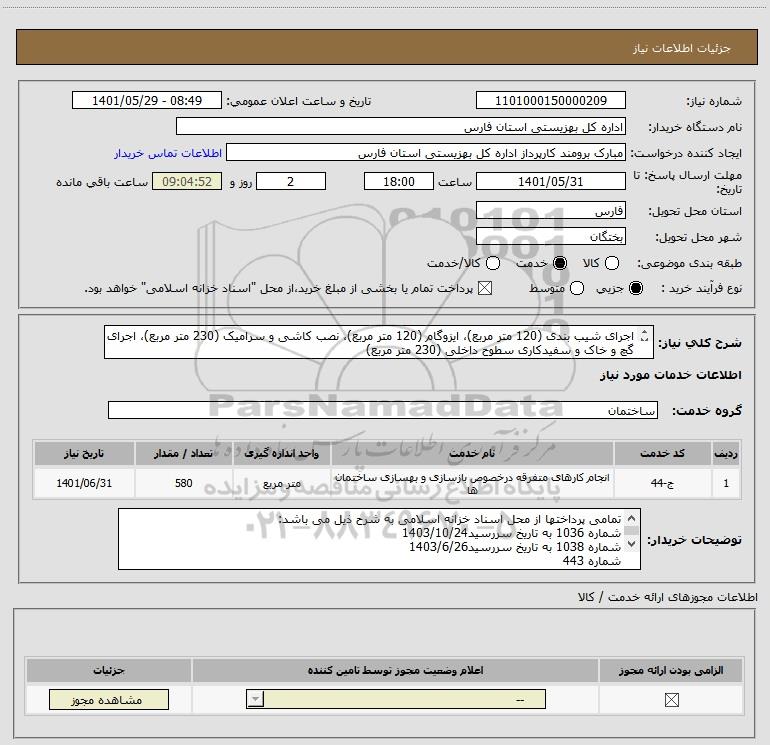Select the کالا/خدمت radio button

[493, 264]
